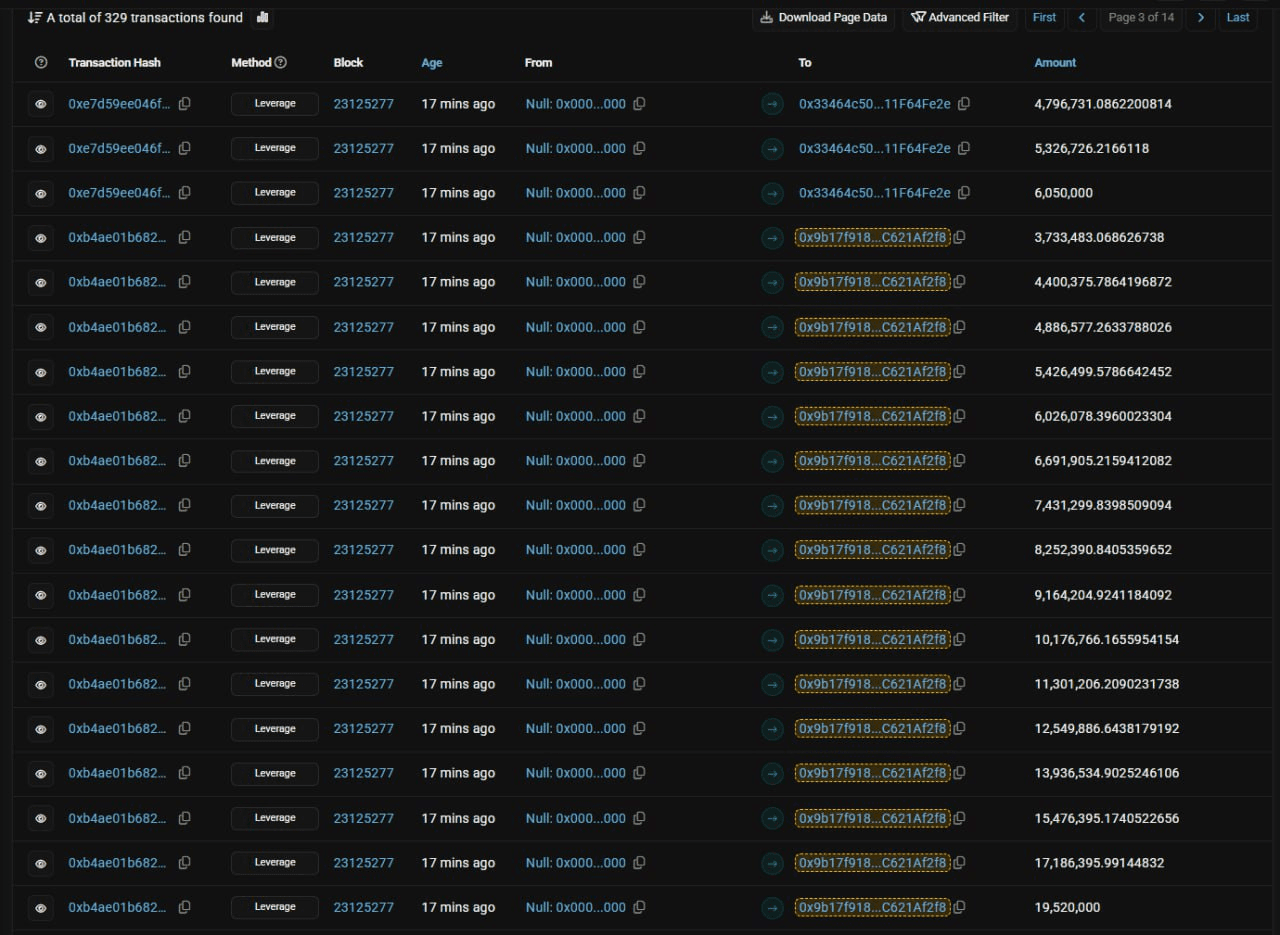Copy the From address in the 19,520,000 row
The width and height of the screenshot is (1280, 935).
click(639, 907)
